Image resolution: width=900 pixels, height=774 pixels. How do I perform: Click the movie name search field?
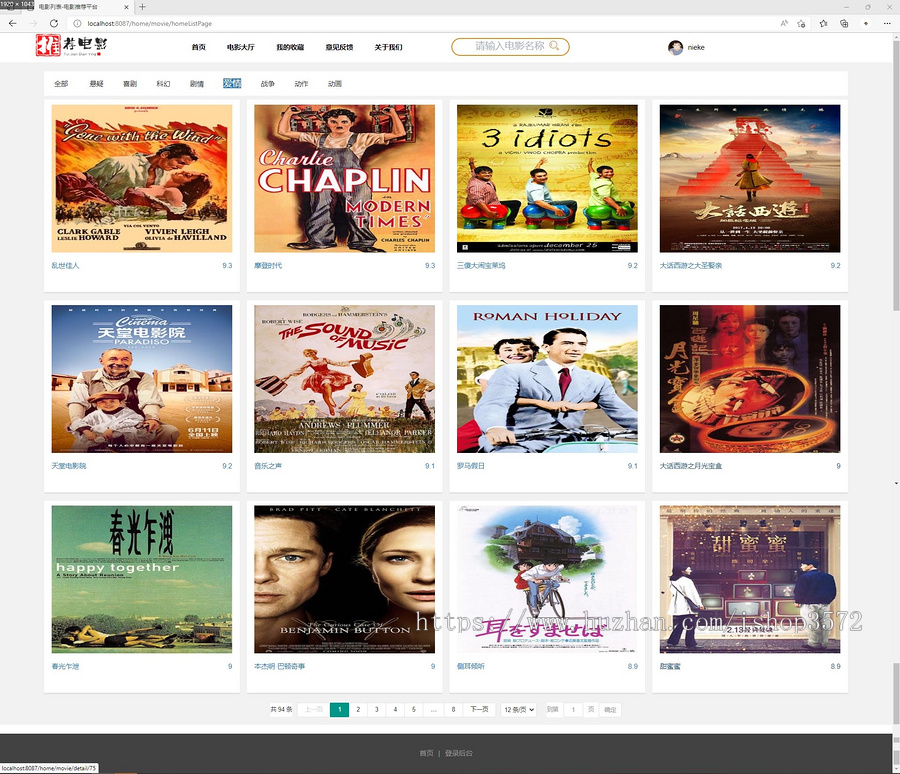[x=510, y=47]
